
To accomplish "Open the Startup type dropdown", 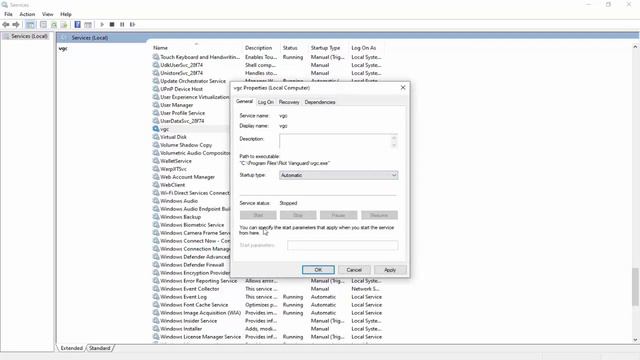I will click(338, 175).
